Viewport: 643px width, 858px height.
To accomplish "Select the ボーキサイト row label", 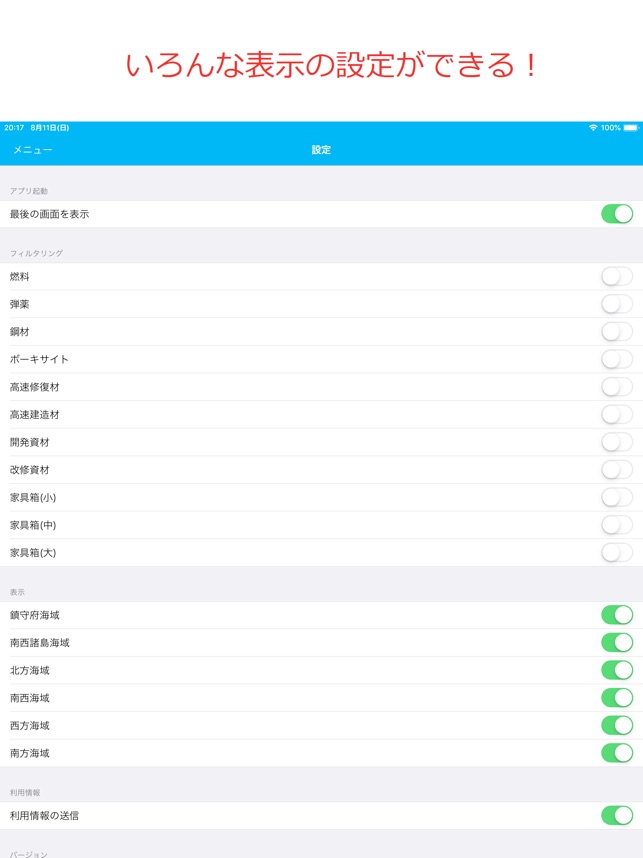I will [39, 360].
